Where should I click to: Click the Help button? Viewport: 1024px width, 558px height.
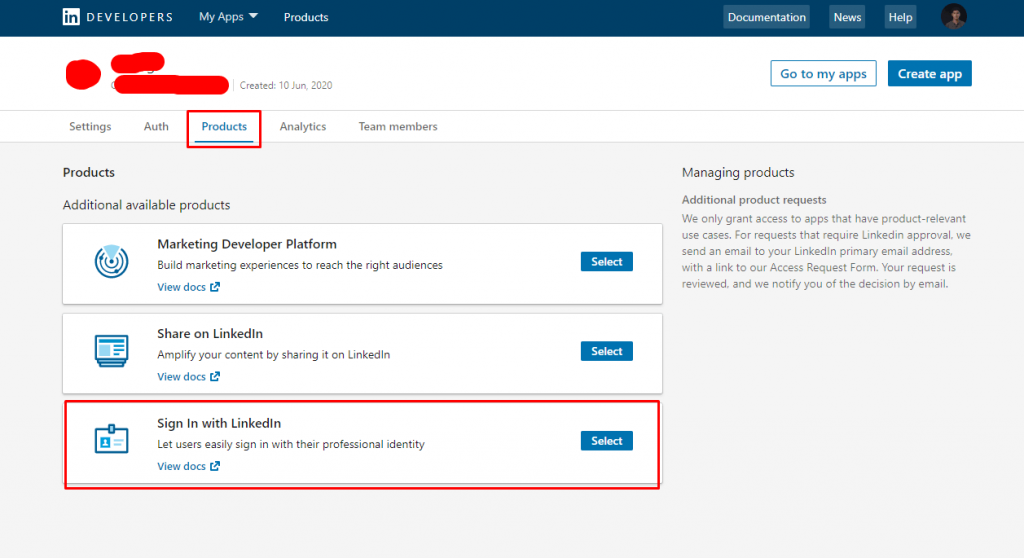click(900, 17)
